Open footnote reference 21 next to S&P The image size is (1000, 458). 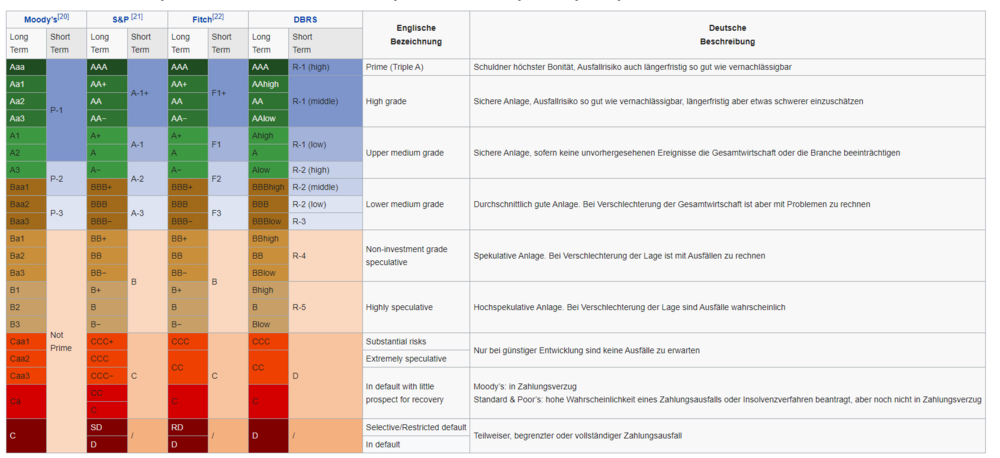pos(137,16)
